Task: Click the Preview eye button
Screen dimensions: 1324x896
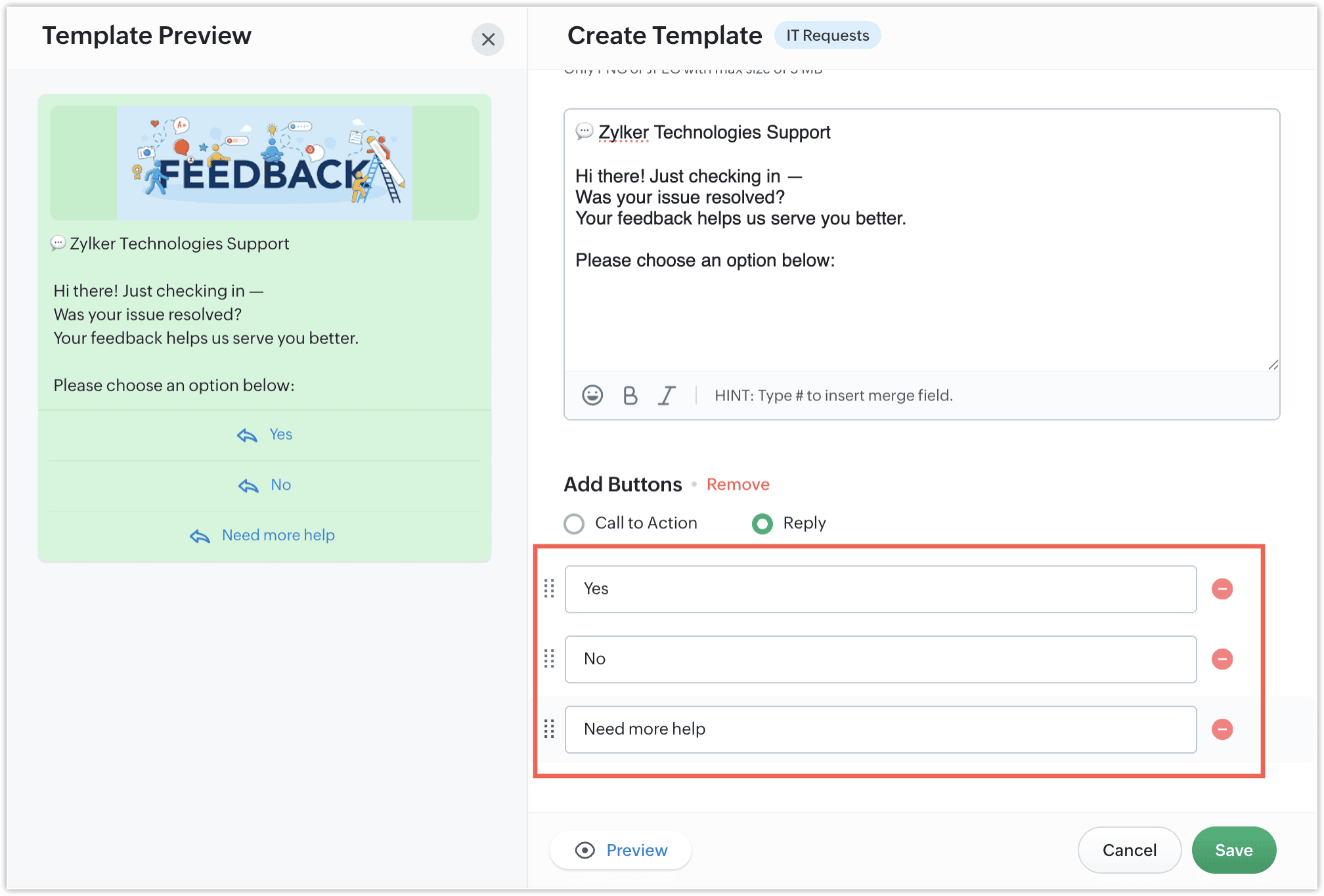Action: 621,851
